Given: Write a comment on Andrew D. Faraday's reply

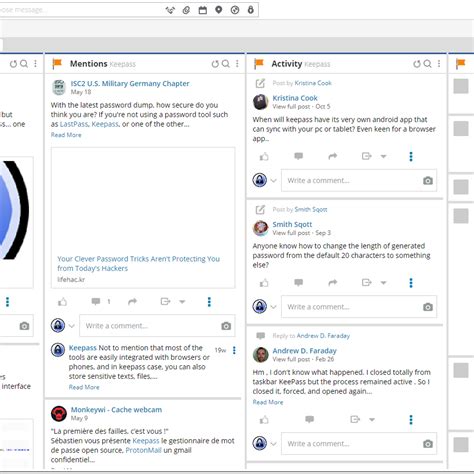Looking at the screenshot, I should [359, 444].
